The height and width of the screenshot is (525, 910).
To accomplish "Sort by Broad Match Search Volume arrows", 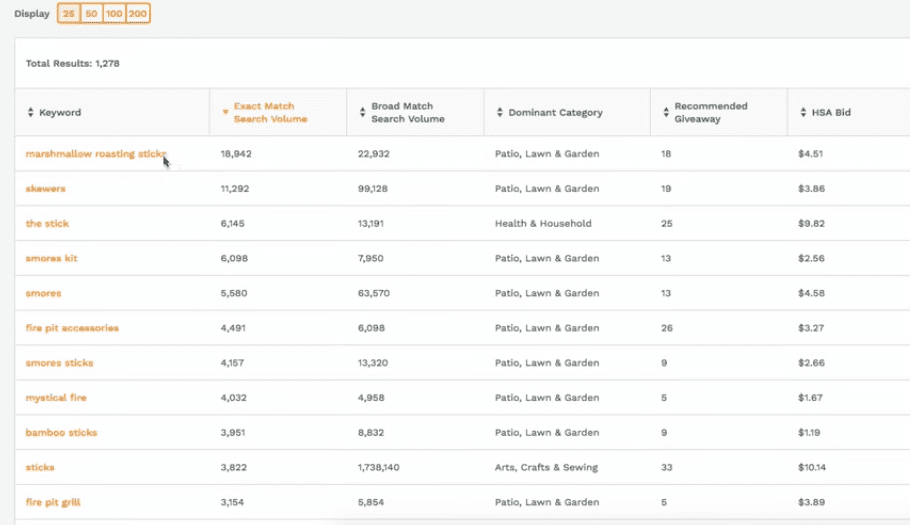I will tap(362, 113).
